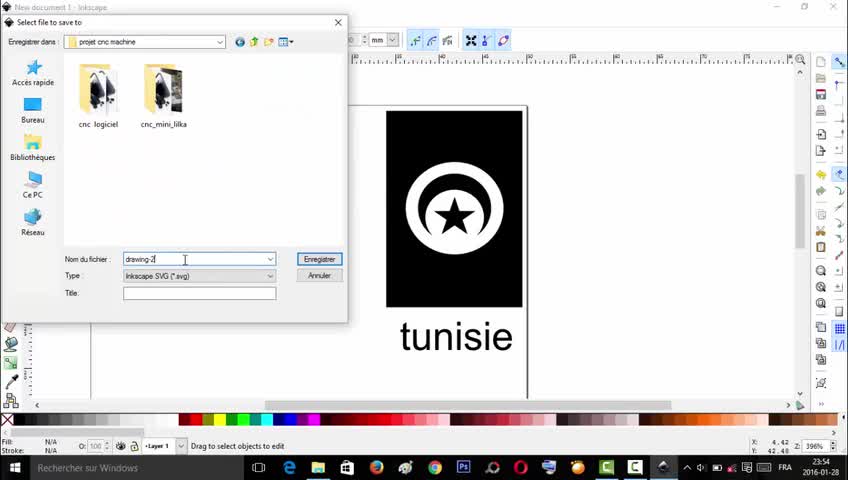
Task: Click the tunisie text on canvas
Action: [456, 337]
